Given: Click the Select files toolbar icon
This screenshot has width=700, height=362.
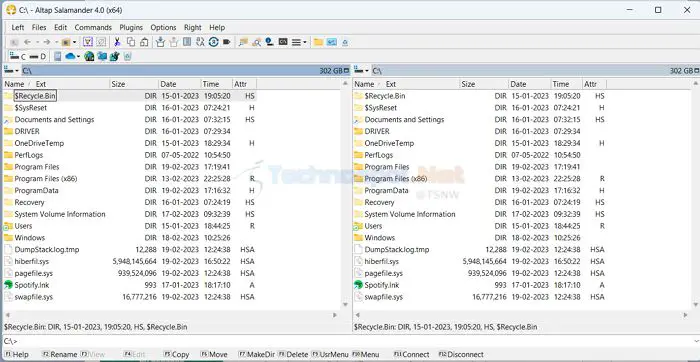Looking at the screenshot, I should pyautogui.click(x=88, y=42).
